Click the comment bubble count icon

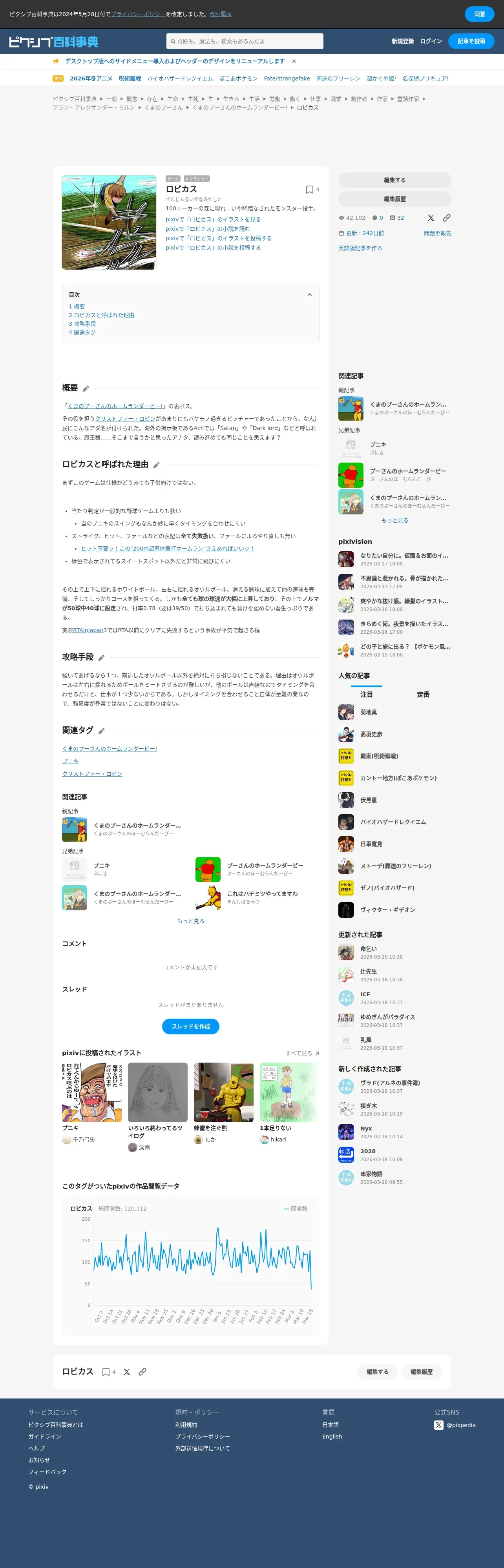coord(375,218)
